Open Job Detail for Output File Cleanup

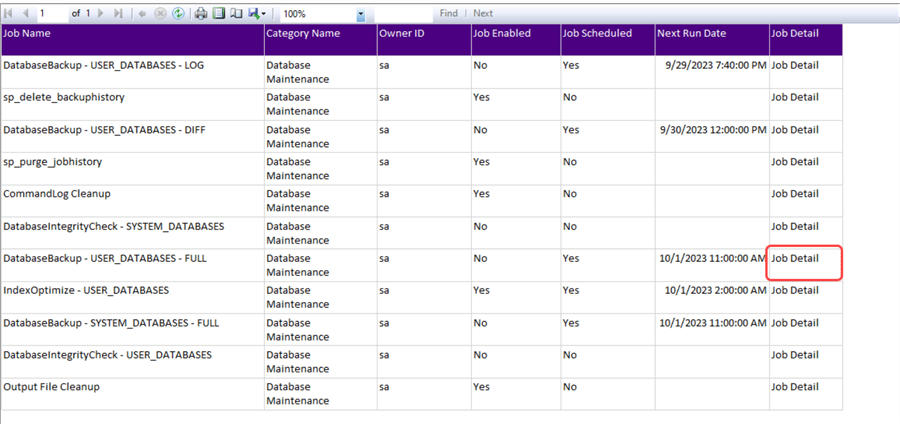pyautogui.click(x=795, y=386)
